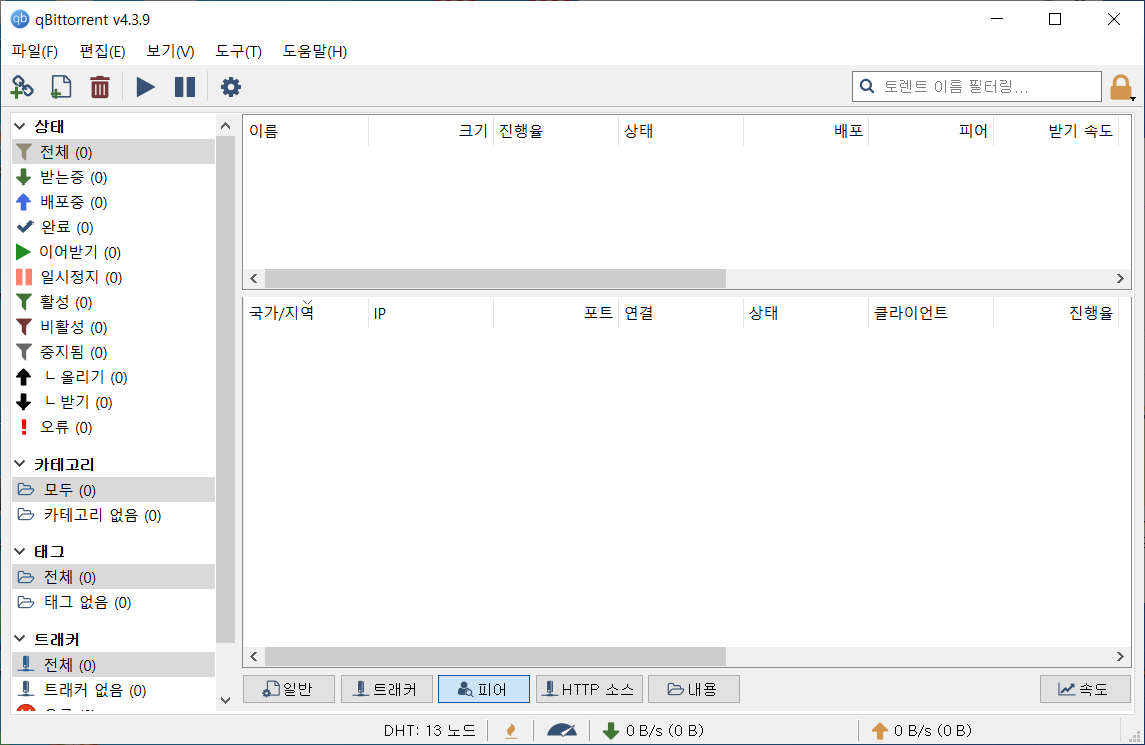Open the 편집(E) menu
This screenshot has height=745, width=1145.
point(102,51)
